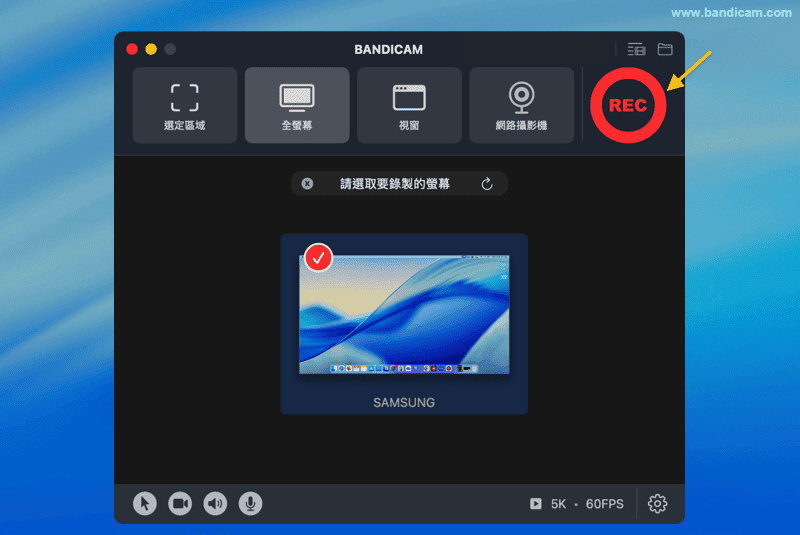Refresh the screen list
800x535 pixels.
tap(487, 184)
